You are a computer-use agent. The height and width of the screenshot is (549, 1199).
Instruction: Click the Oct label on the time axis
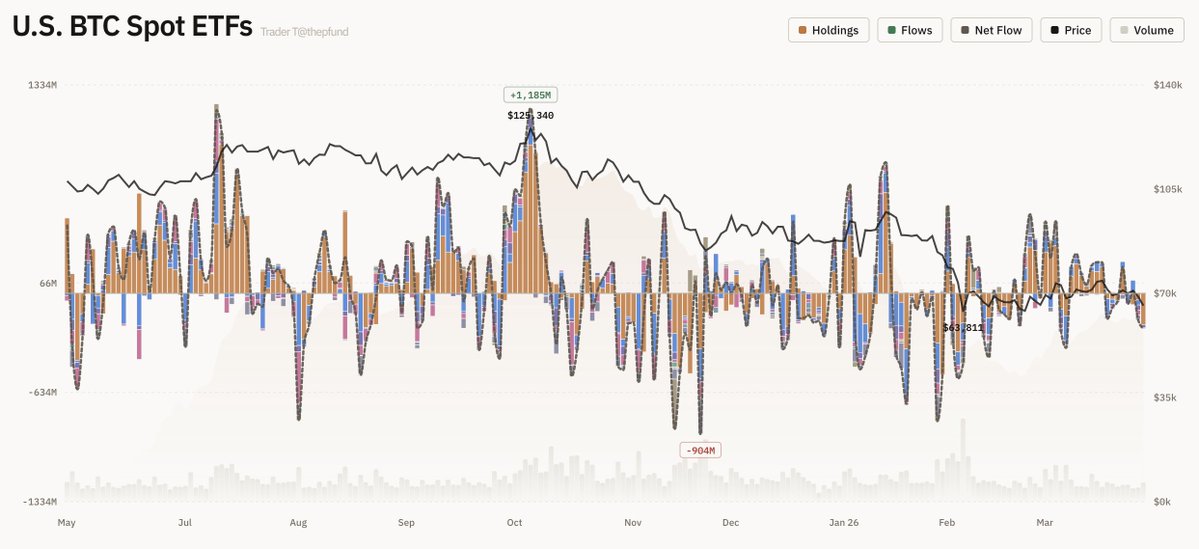(515, 523)
